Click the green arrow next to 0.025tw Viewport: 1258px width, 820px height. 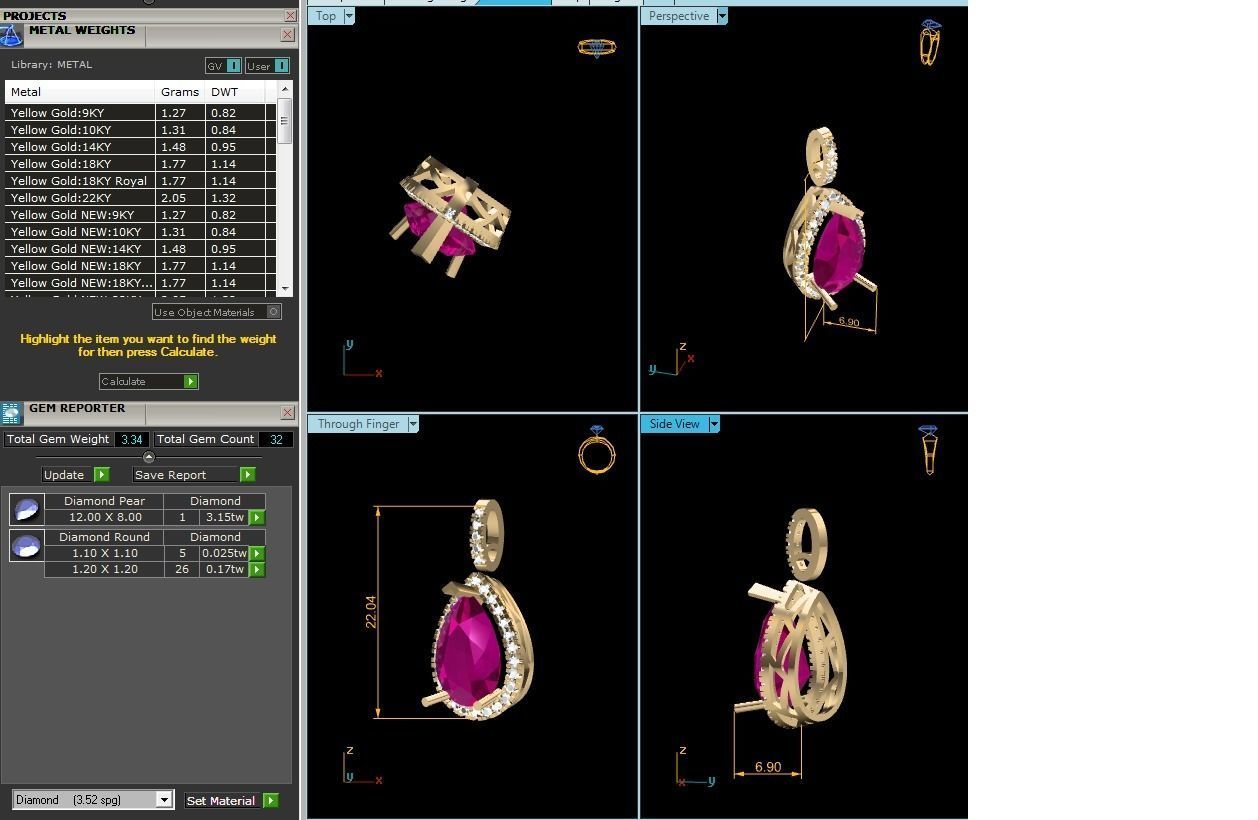pos(257,553)
